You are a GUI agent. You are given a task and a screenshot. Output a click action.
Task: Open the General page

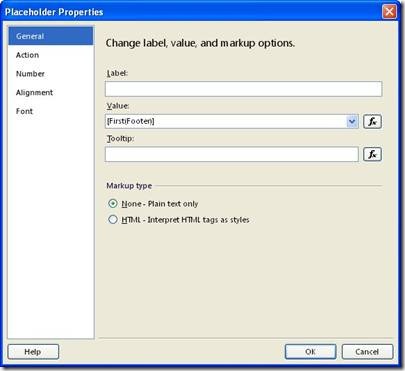coord(51,36)
